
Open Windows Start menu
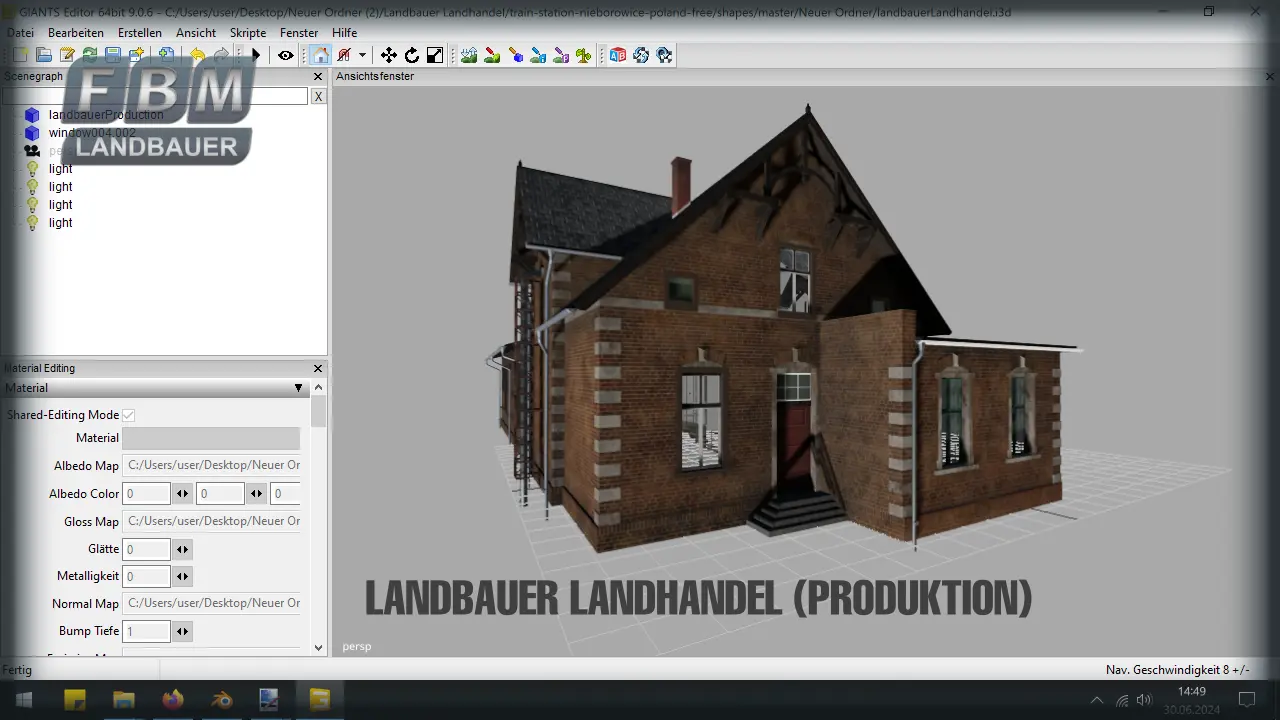22,699
